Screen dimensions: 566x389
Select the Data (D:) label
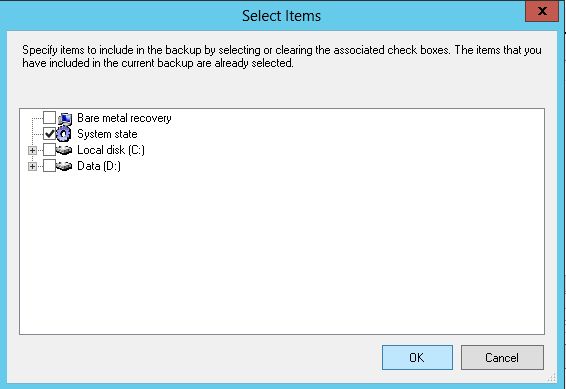(x=99, y=166)
